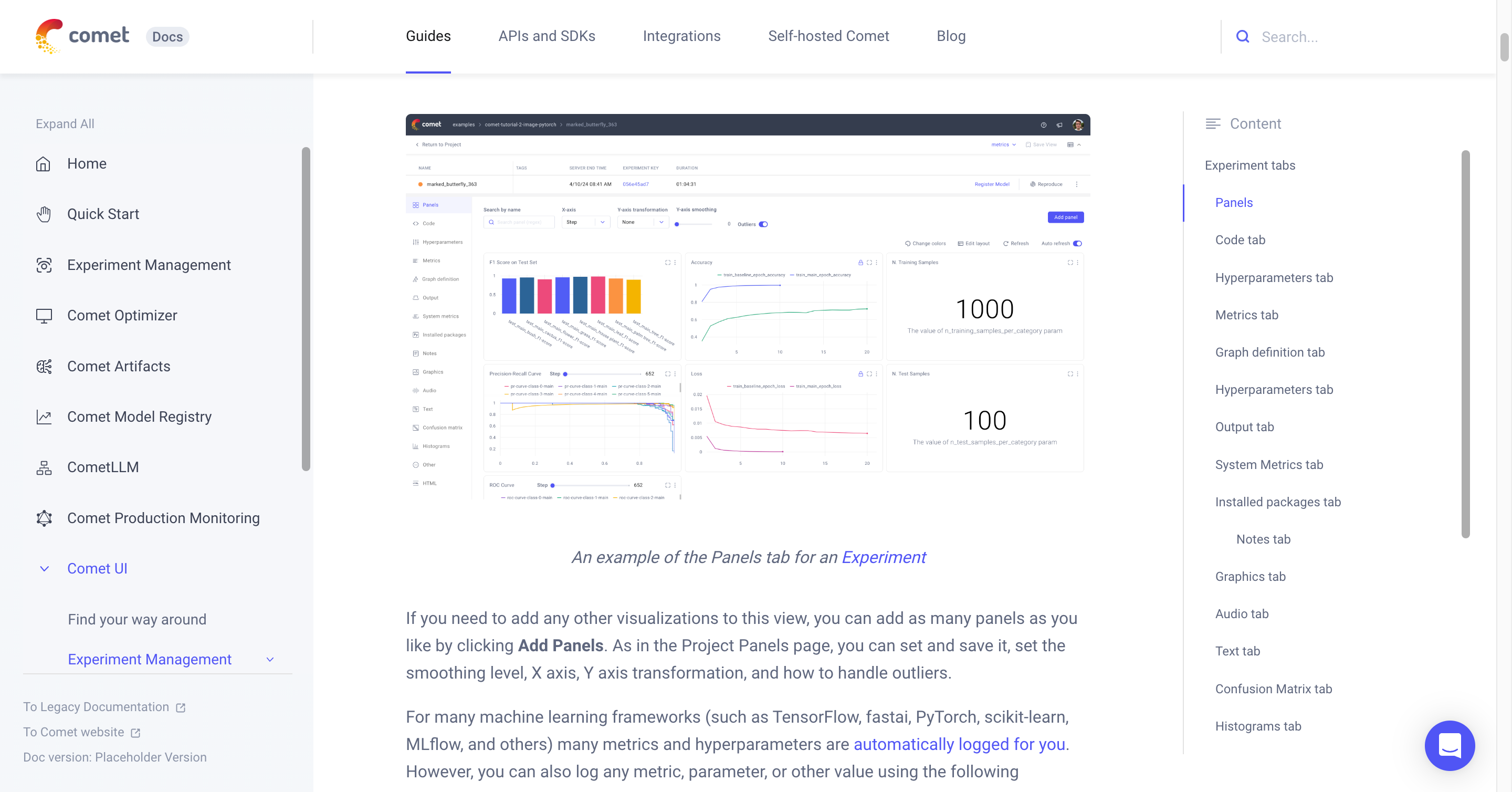Select the Experiment Management camera icon
The height and width of the screenshot is (792, 1512).
[x=44, y=265]
